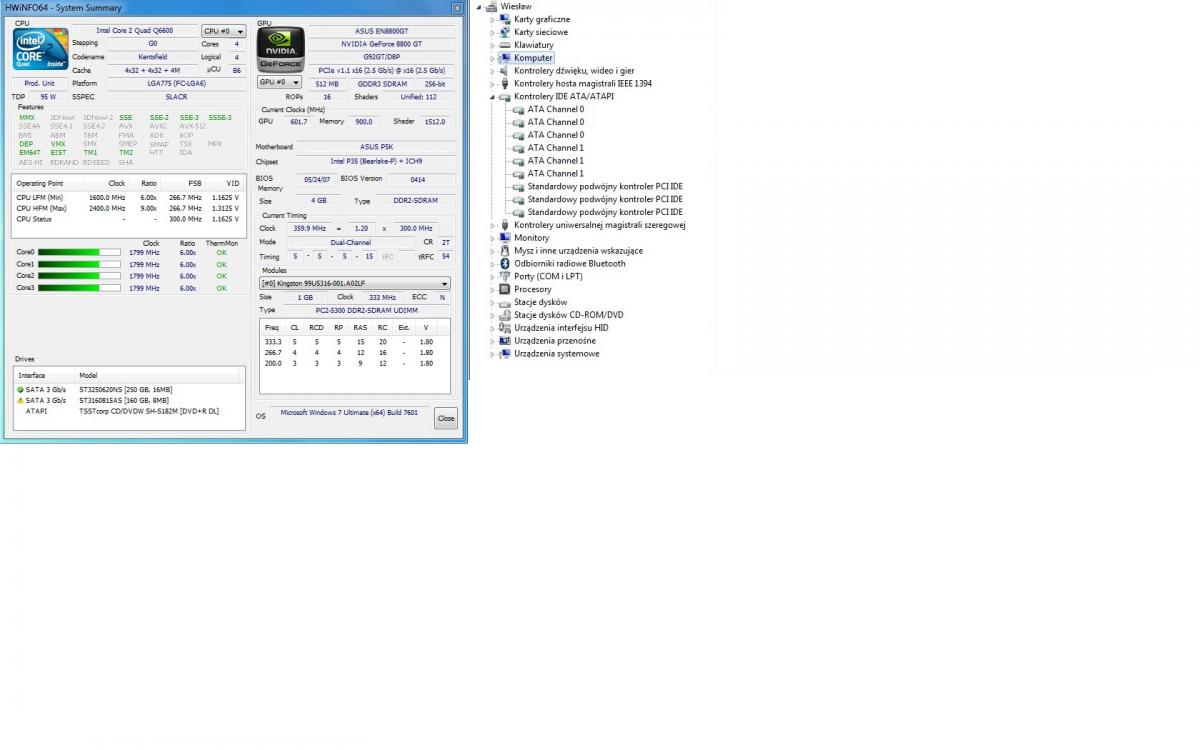Click the speaker icon for Kontrolery dźwięku
Image resolution: width=1200 pixels, height=750 pixels.
(505, 71)
